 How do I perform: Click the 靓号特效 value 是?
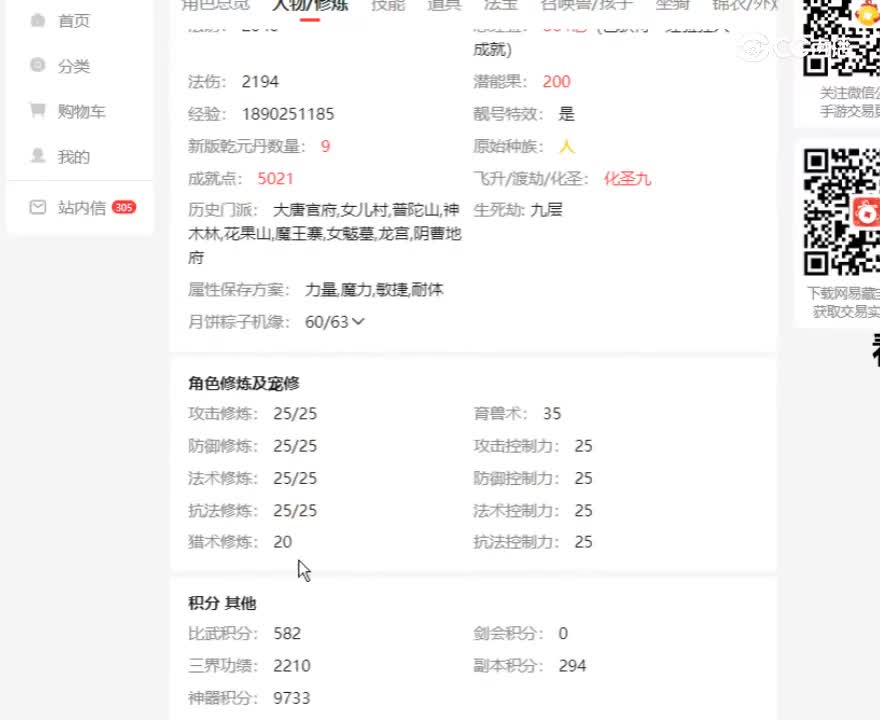pos(566,114)
